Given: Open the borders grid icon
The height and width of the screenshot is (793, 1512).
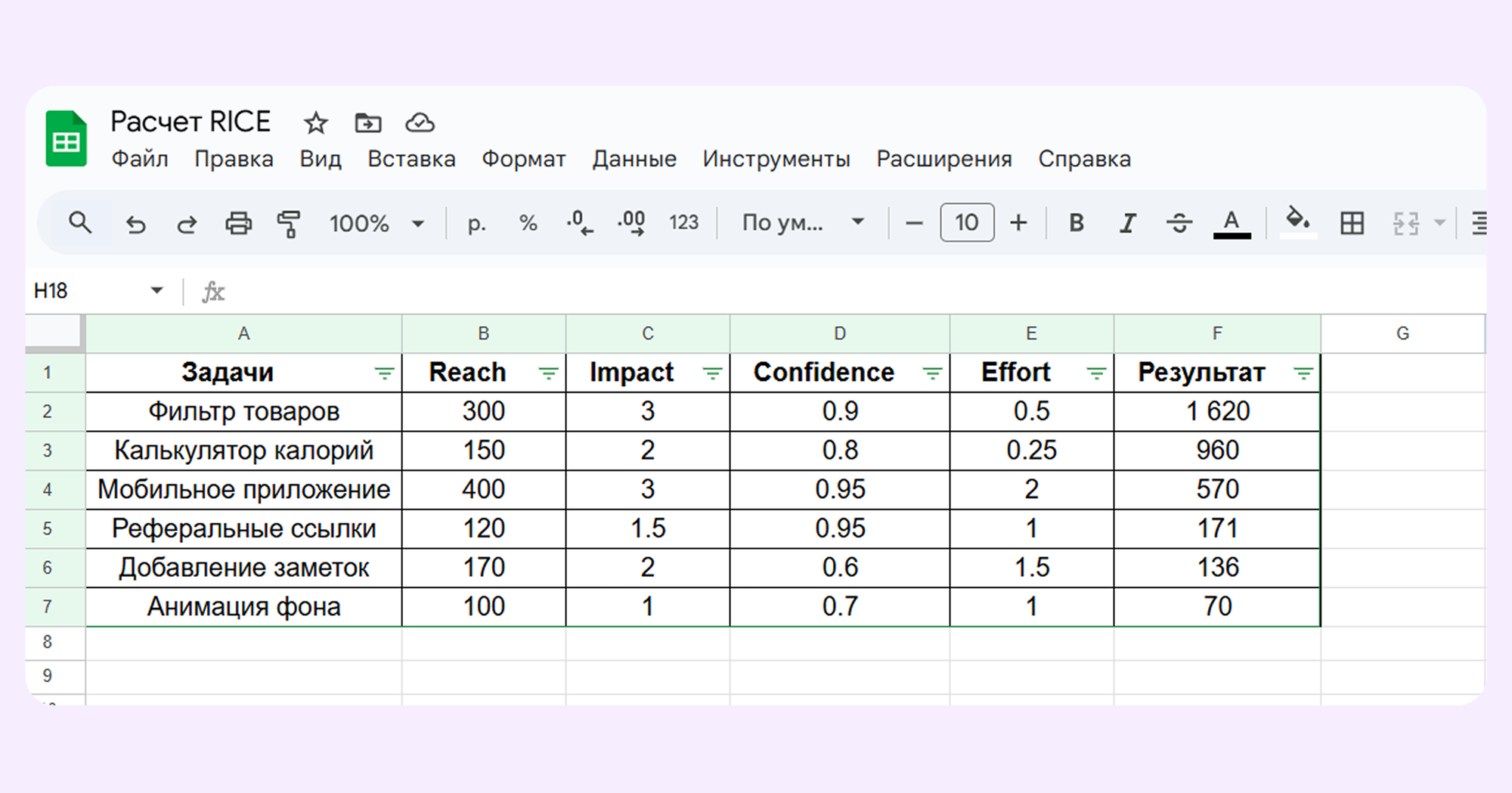Looking at the screenshot, I should [x=1352, y=223].
